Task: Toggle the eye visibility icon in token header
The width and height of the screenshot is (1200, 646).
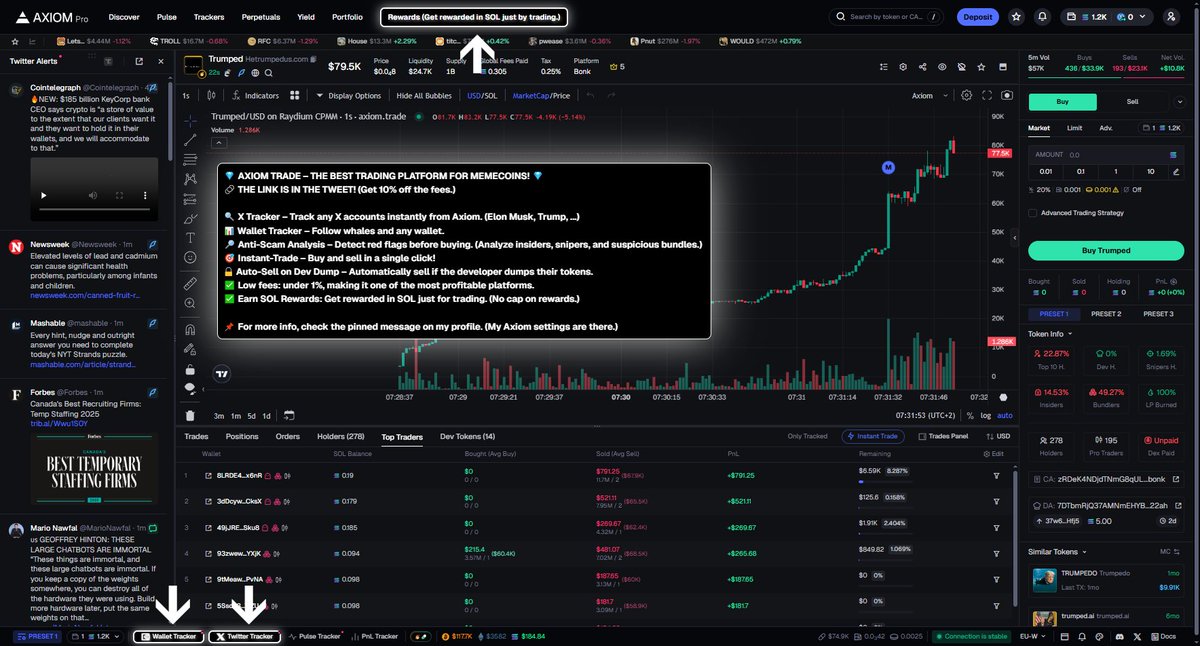Action: pyautogui.click(x=941, y=67)
